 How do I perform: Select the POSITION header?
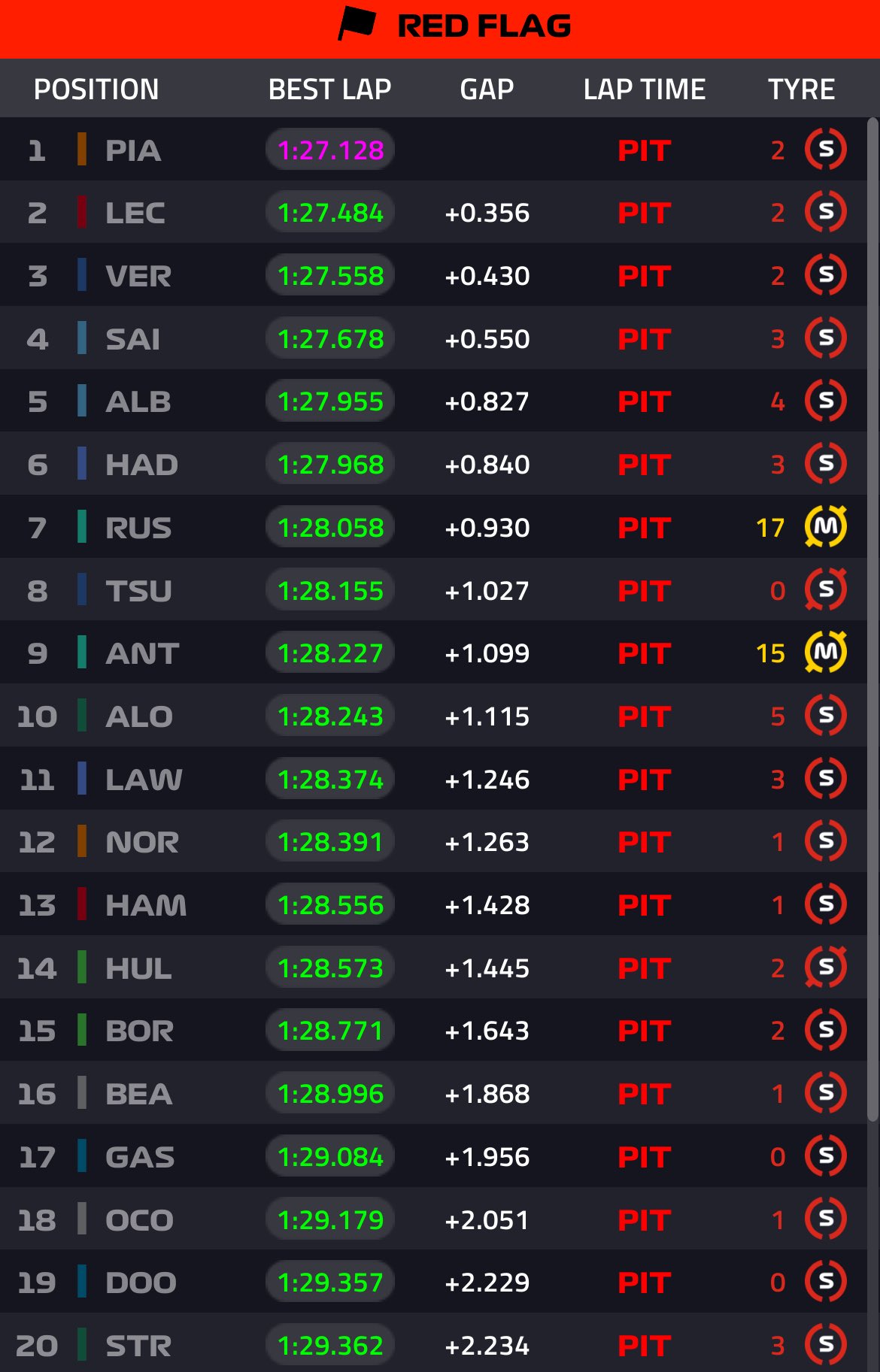click(97, 88)
